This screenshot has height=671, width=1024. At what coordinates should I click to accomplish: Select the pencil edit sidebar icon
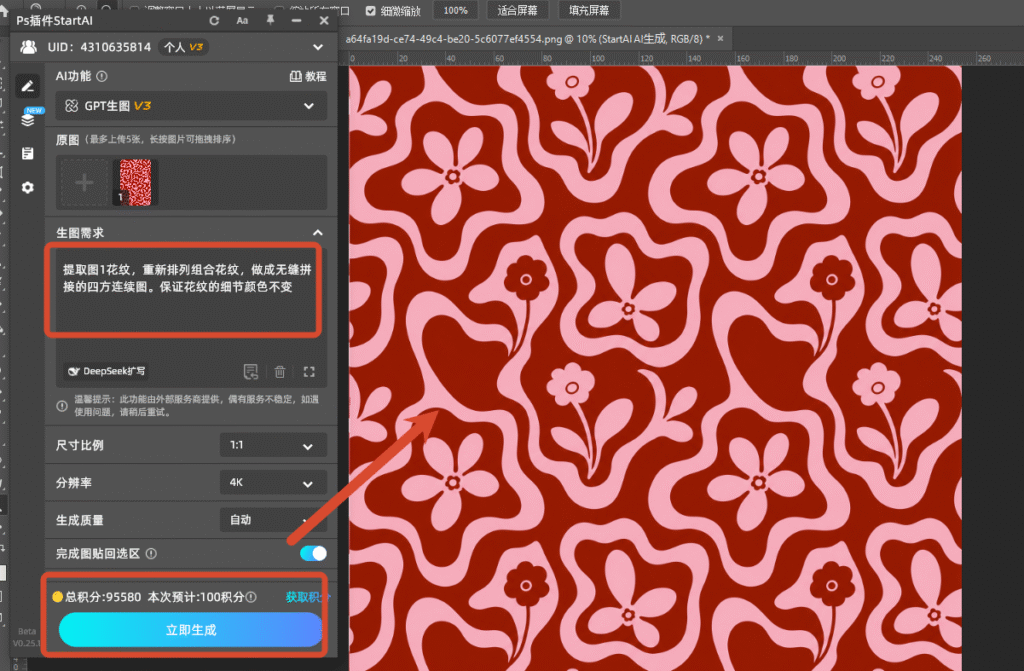[27, 86]
